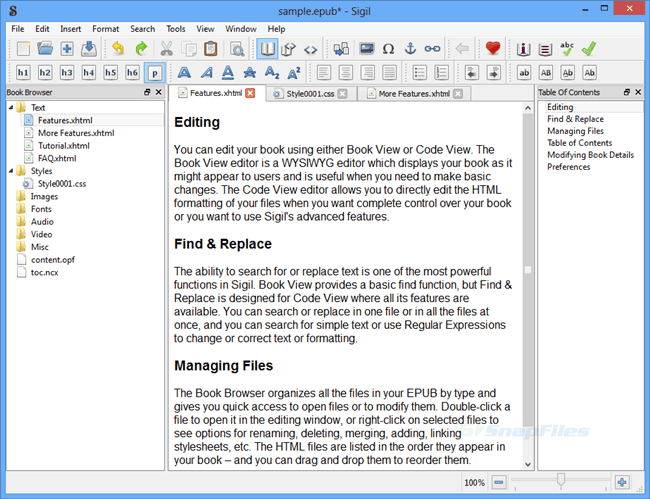Insert a numbered list
Viewport: 650px width, 499px height.
point(441,73)
